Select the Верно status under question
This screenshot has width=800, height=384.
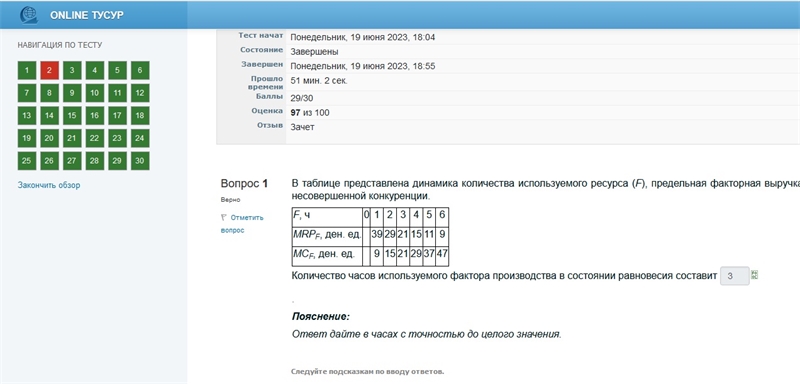231,200
